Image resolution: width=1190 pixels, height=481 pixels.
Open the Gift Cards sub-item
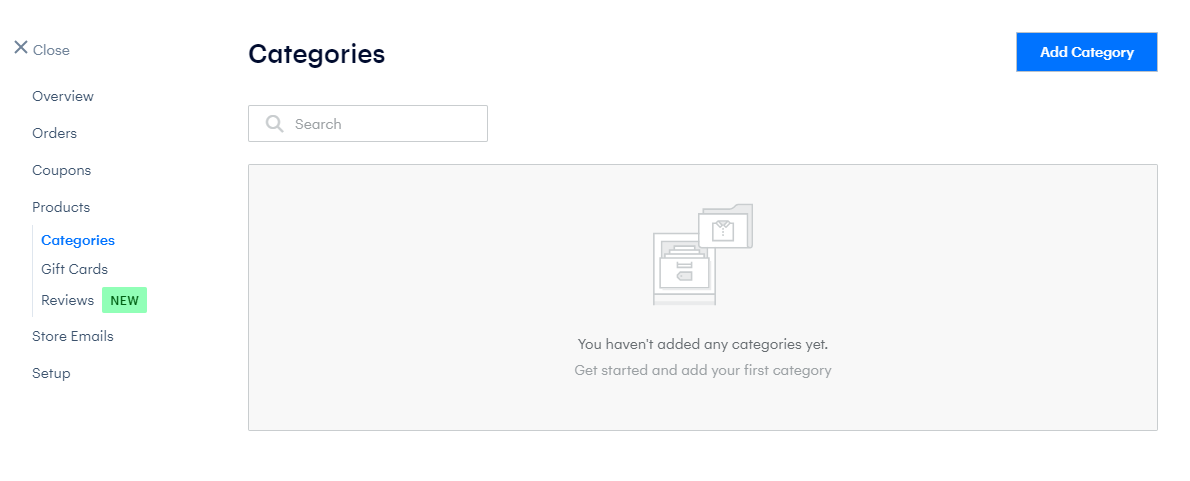click(74, 269)
